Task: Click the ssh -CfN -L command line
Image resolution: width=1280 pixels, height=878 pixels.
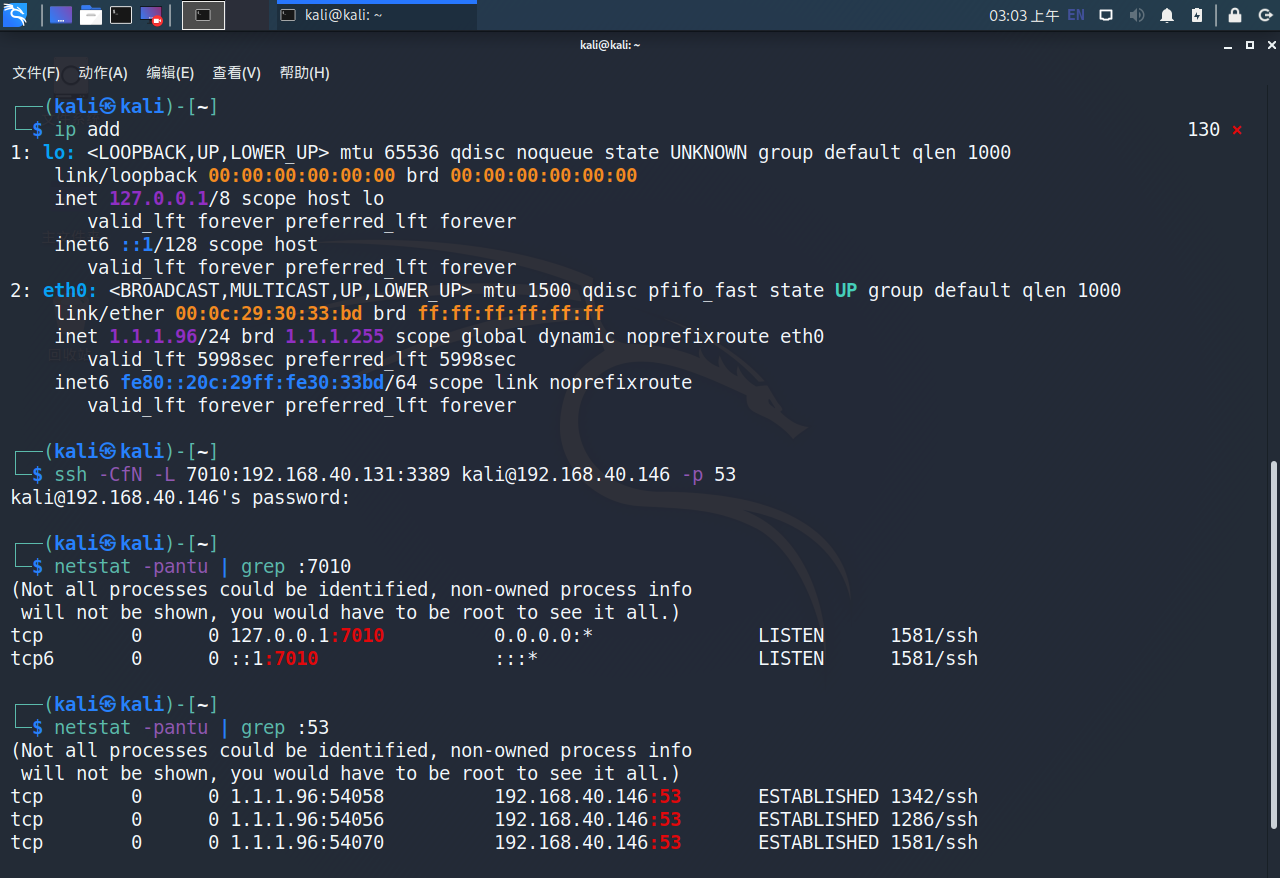Action: point(395,474)
